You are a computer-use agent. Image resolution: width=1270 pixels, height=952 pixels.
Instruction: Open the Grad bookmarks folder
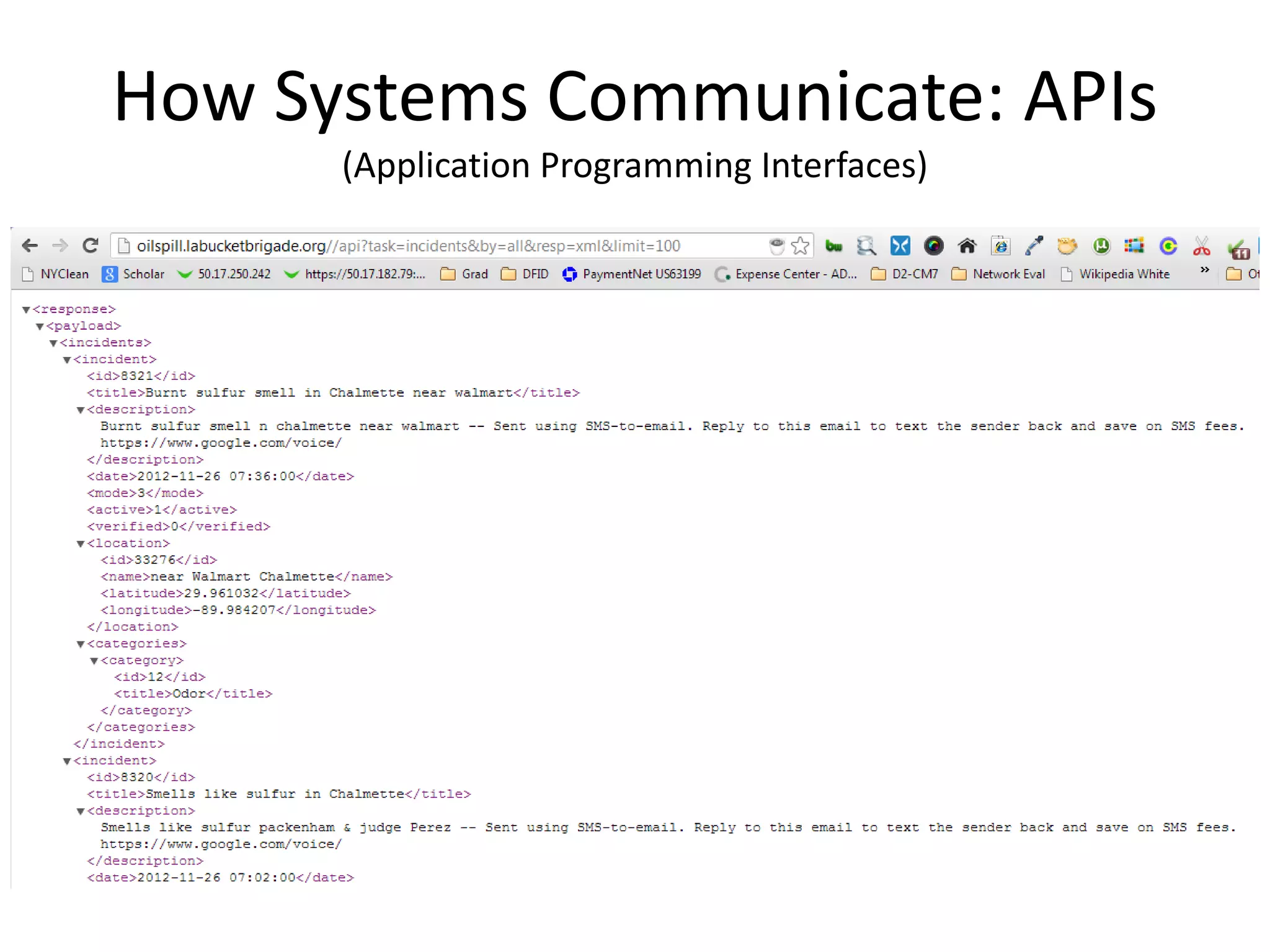tap(464, 274)
